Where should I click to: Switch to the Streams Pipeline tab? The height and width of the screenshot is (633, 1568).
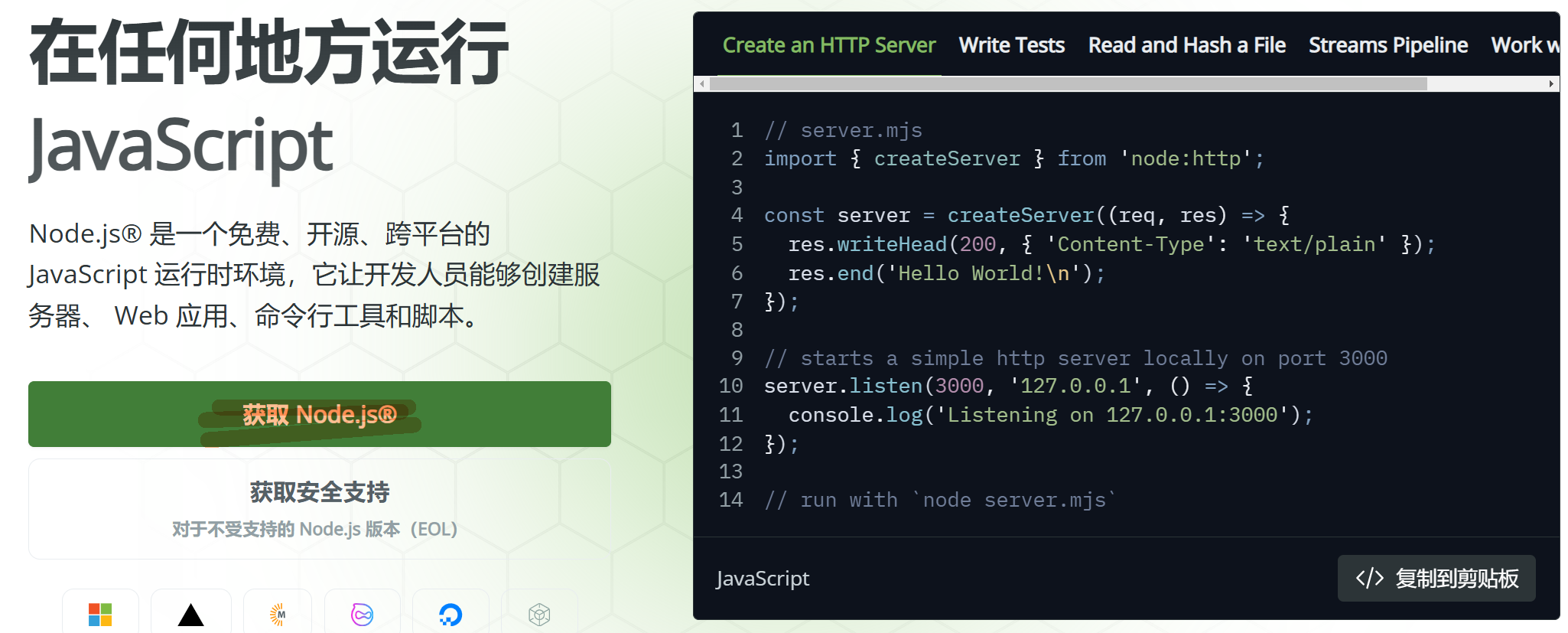pyautogui.click(x=1387, y=45)
